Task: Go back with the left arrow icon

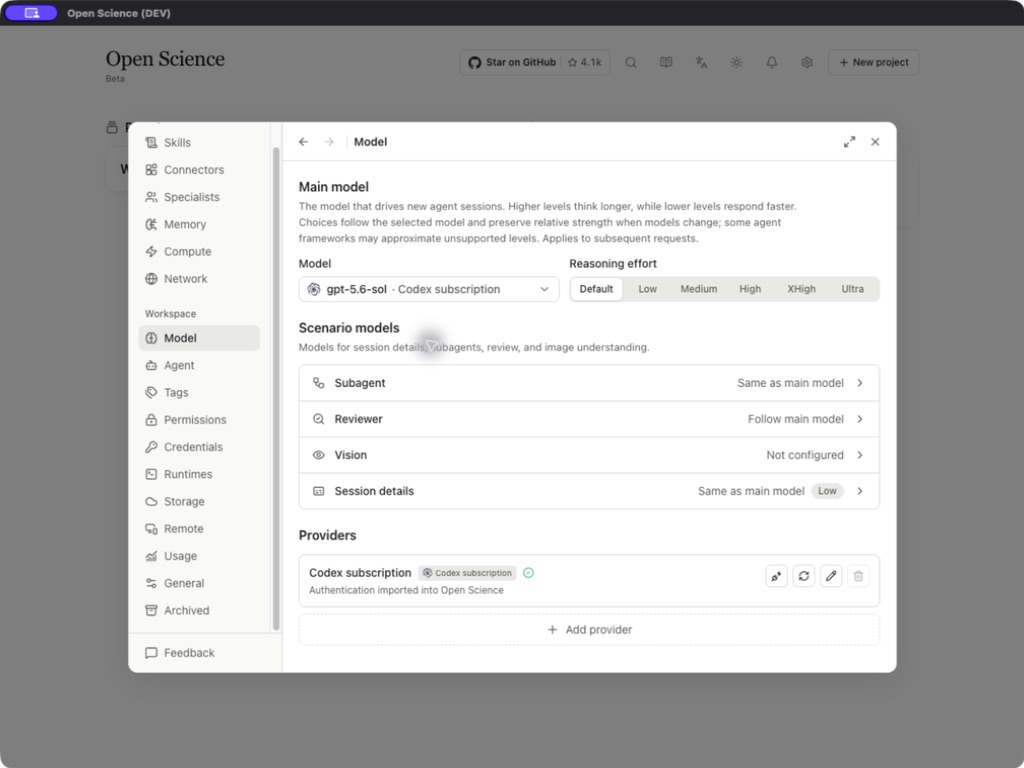Action: [304, 142]
